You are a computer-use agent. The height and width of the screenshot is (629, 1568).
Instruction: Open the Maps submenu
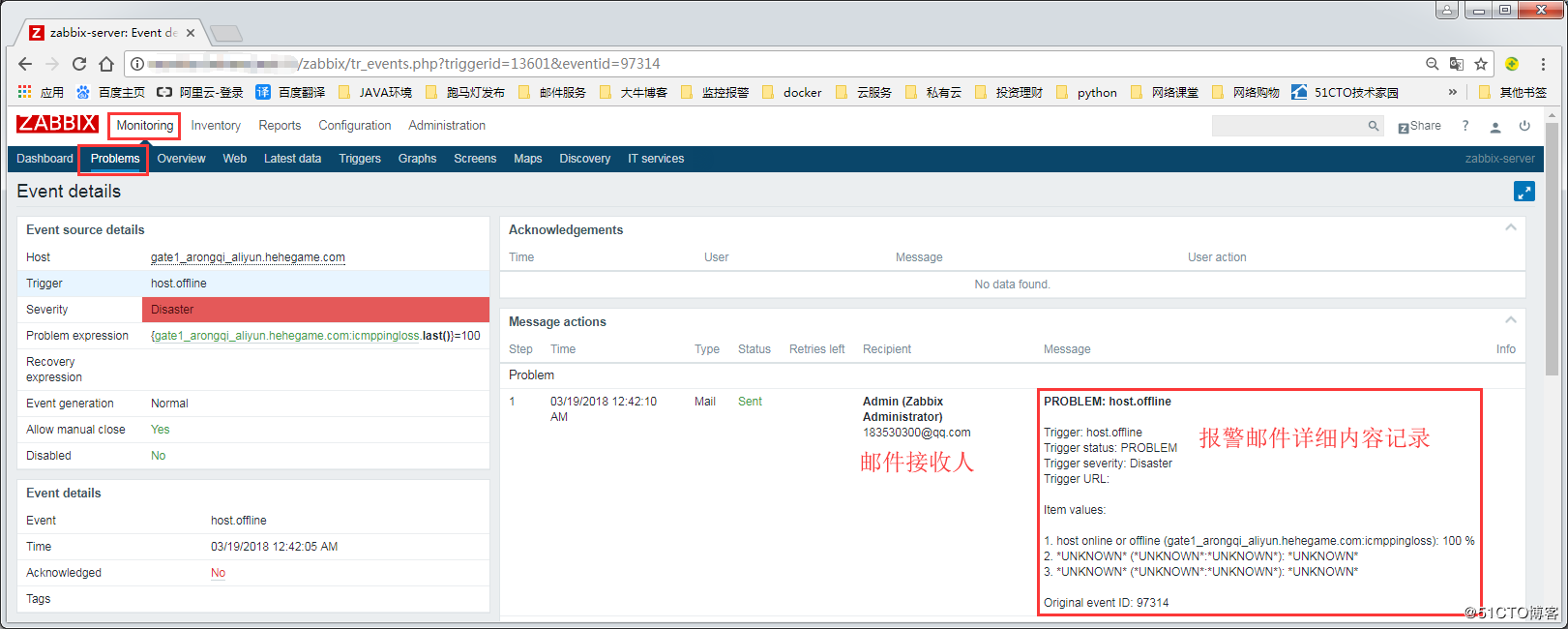point(528,159)
